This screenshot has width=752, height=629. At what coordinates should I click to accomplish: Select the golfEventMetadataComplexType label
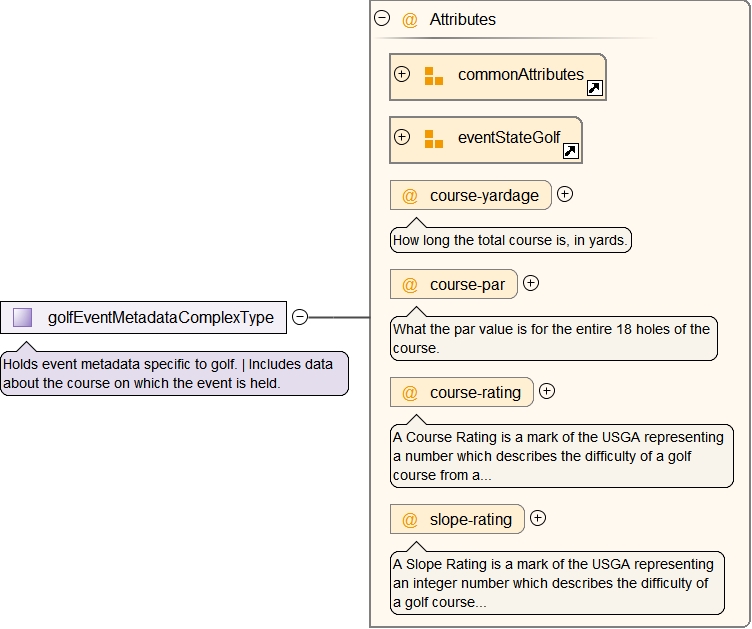click(160, 318)
